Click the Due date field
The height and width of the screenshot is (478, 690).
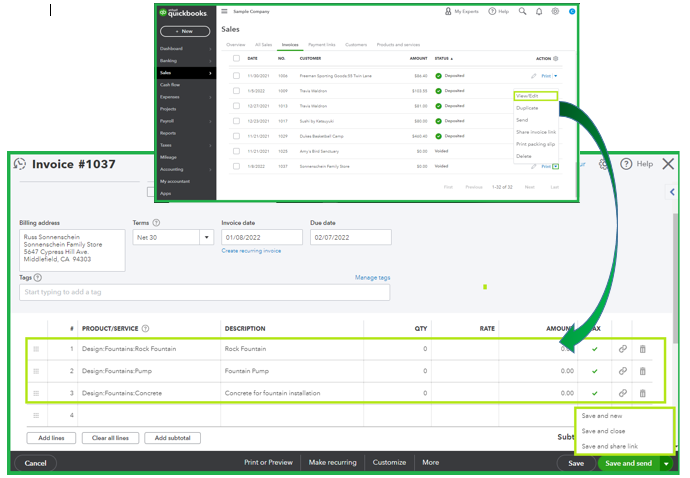pyautogui.click(x=351, y=237)
